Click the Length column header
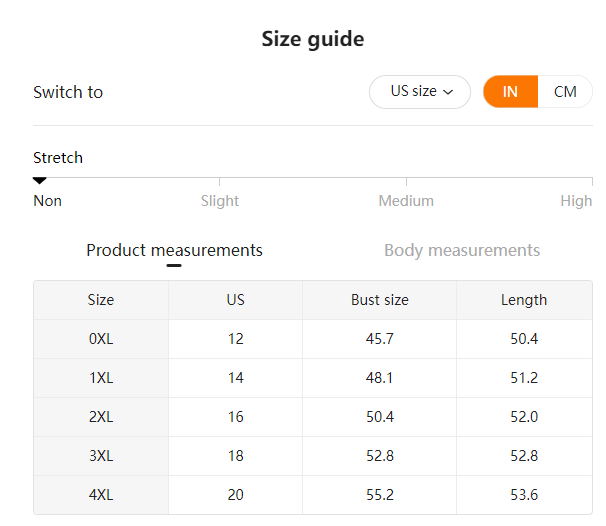The width and height of the screenshot is (606, 526). 524,300
